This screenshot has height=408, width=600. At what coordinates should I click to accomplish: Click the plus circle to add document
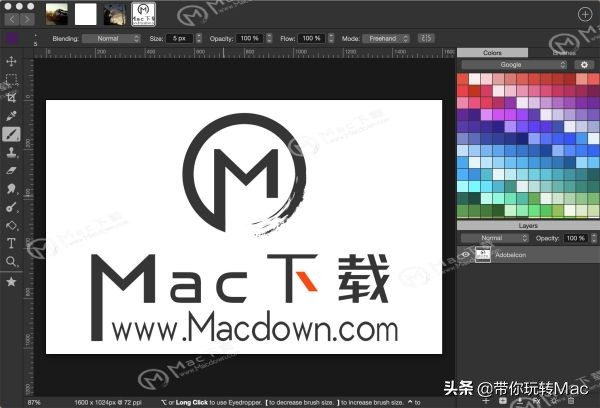[x=585, y=15]
